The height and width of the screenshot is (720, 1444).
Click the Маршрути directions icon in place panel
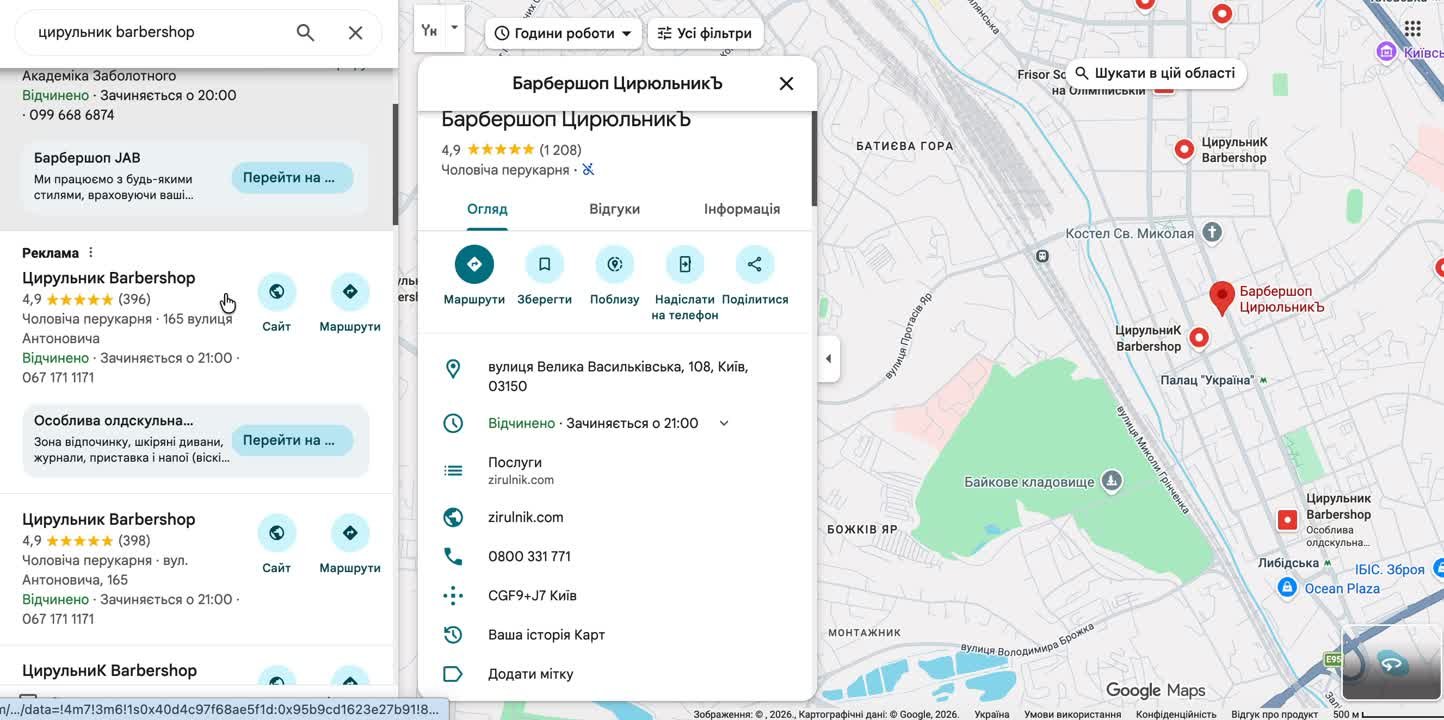[x=474, y=264]
